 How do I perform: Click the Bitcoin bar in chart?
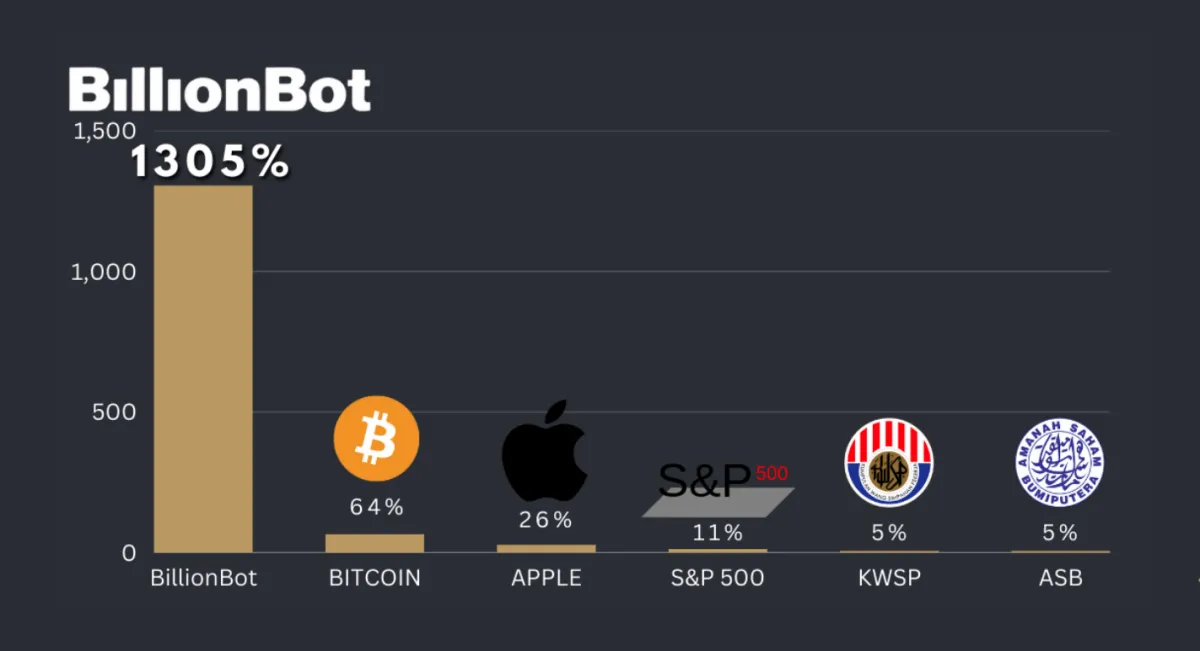pos(375,543)
